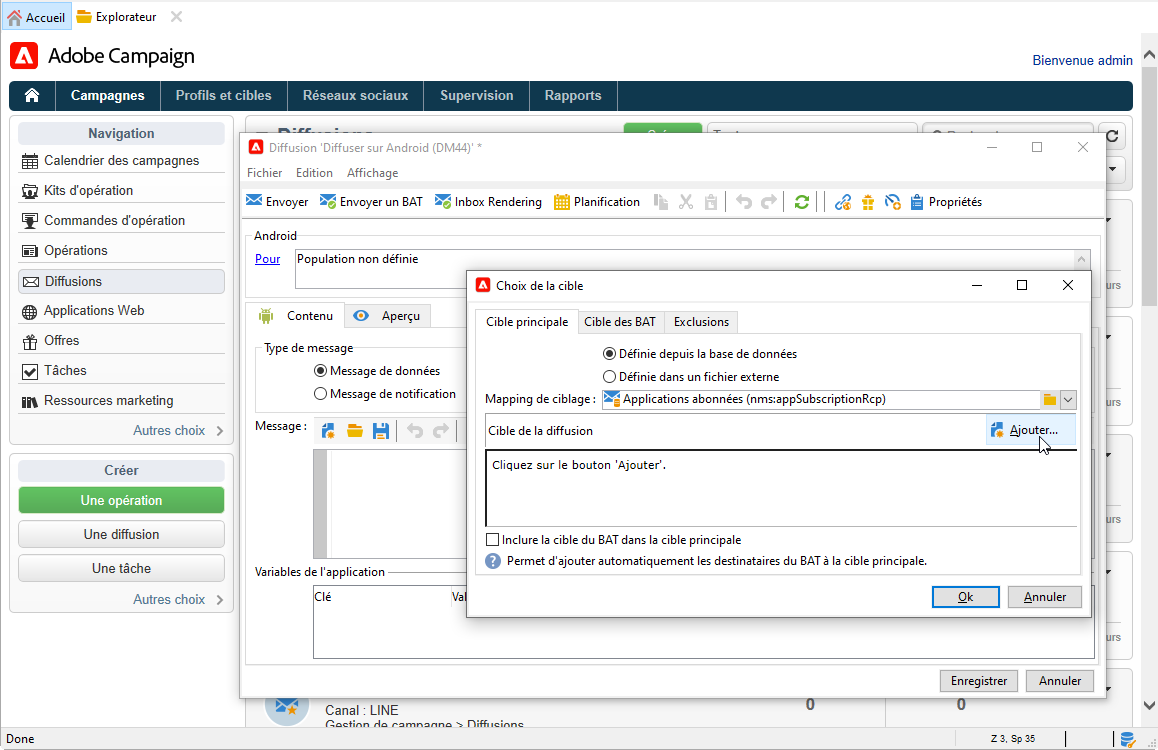Open the Fichier menu
This screenshot has height=750, width=1158.
[264, 173]
